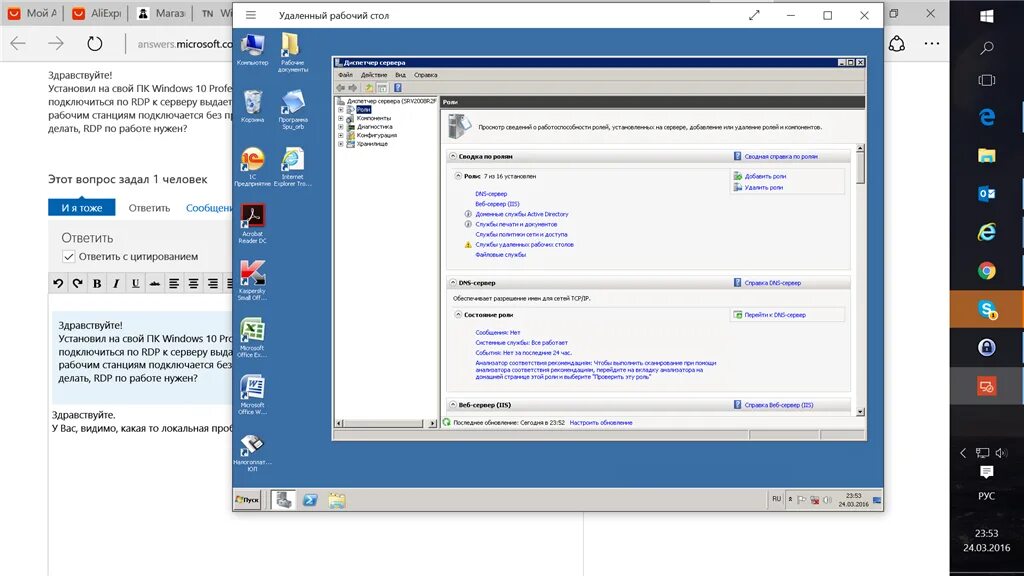1024x576 pixels.
Task: Click the И я тоже button
Action: click(x=82, y=208)
